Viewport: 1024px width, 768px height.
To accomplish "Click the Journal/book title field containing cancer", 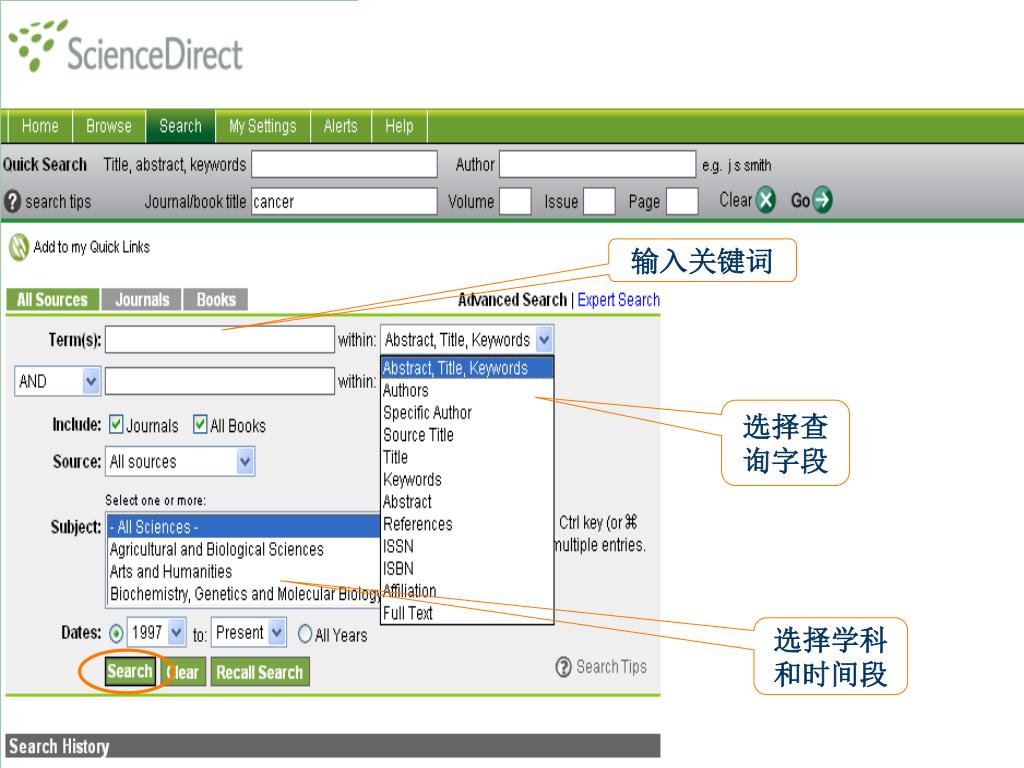I will pyautogui.click(x=344, y=201).
